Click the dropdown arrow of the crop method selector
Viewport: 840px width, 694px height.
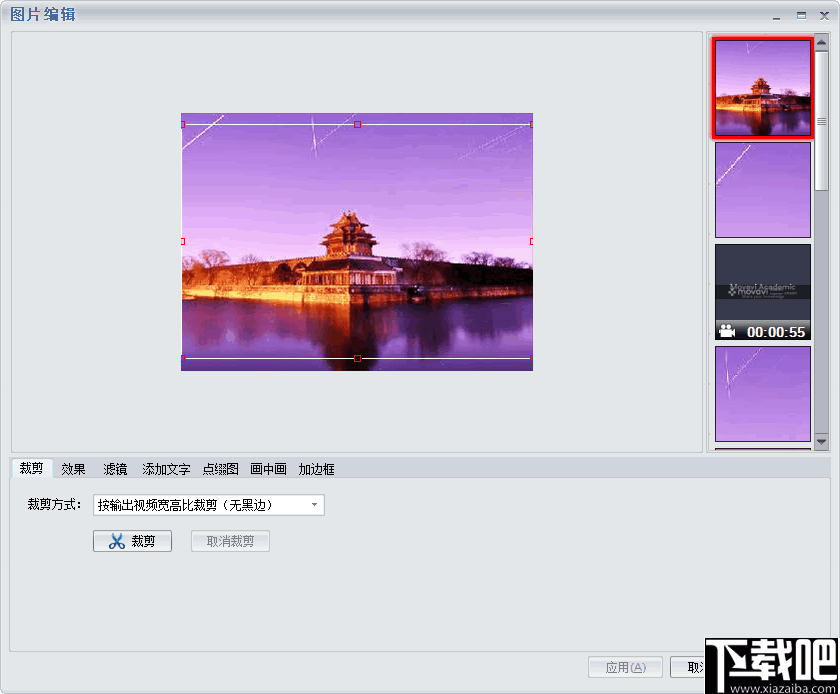tap(316, 505)
